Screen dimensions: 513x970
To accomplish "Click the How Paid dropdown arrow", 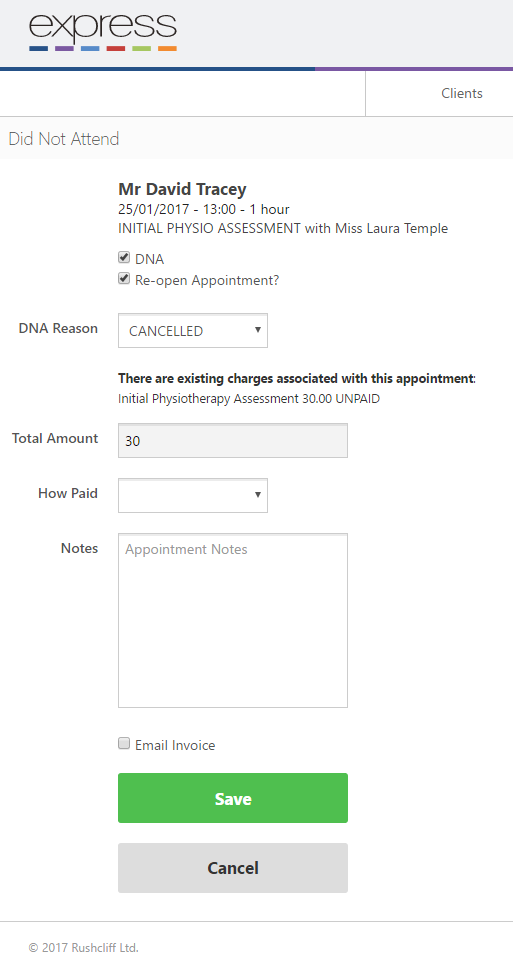I will pos(258,494).
